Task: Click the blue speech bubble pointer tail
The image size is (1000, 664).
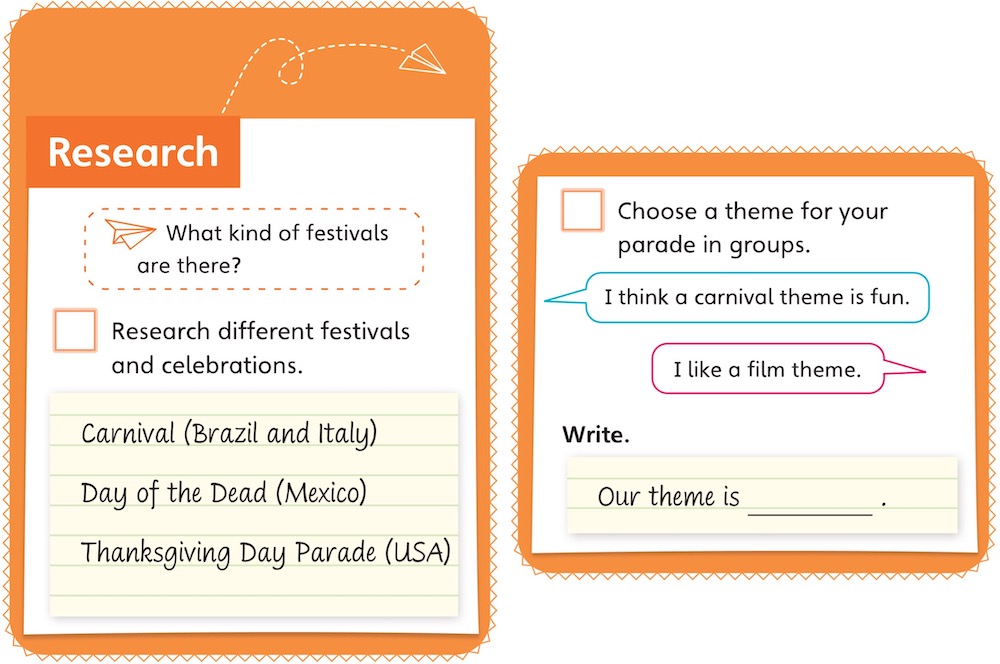Action: point(566,297)
